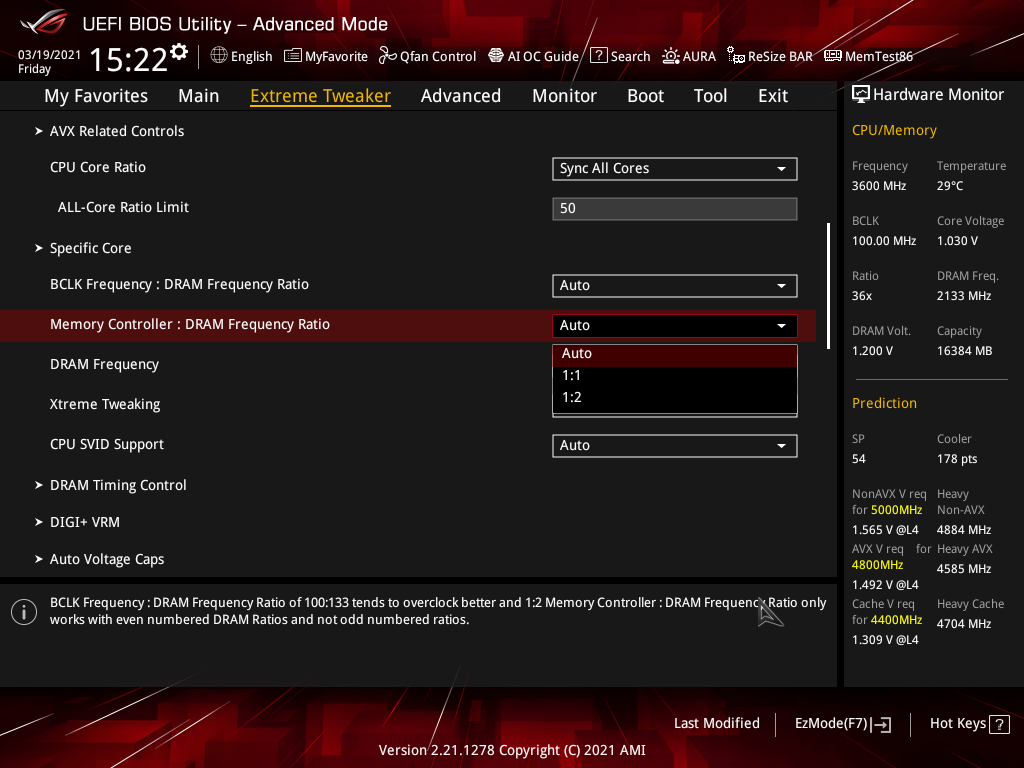Viewport: 1024px width, 768px height.
Task: Open the Tool tab
Action: [x=711, y=96]
